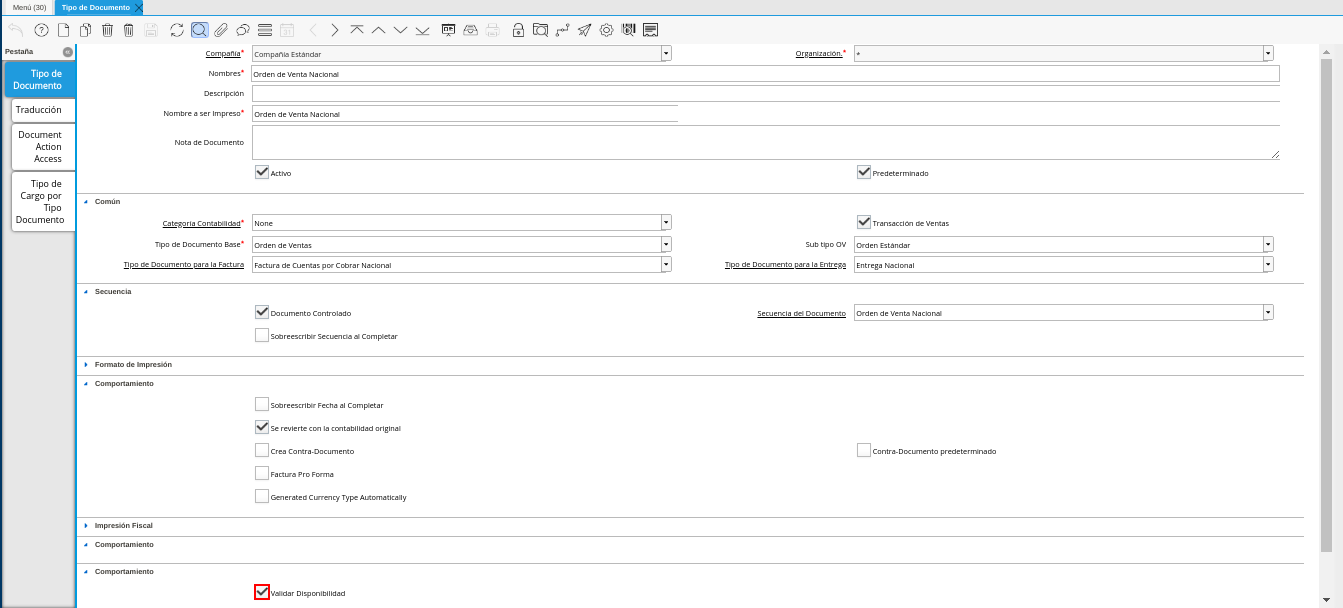The width and height of the screenshot is (1343, 608).
Task: Open the record chat/comments
Action: [243, 30]
